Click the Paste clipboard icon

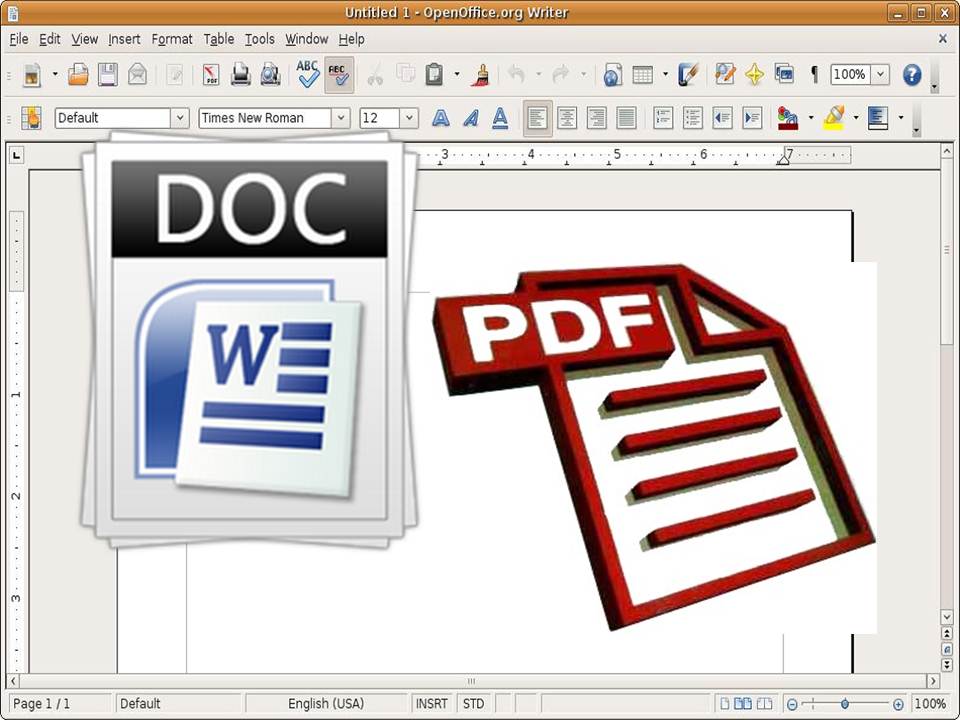coord(434,74)
